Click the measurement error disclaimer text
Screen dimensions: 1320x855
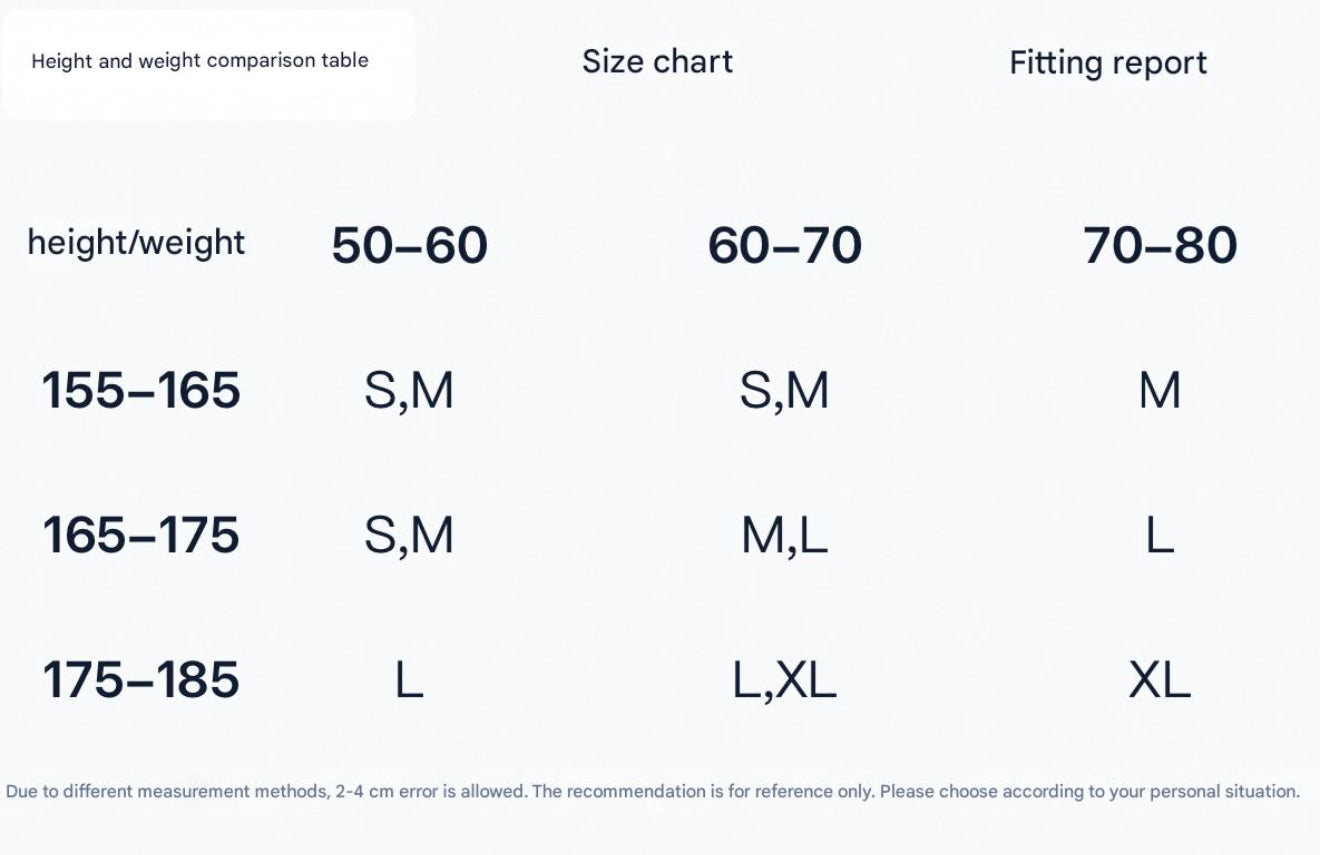pos(652,791)
